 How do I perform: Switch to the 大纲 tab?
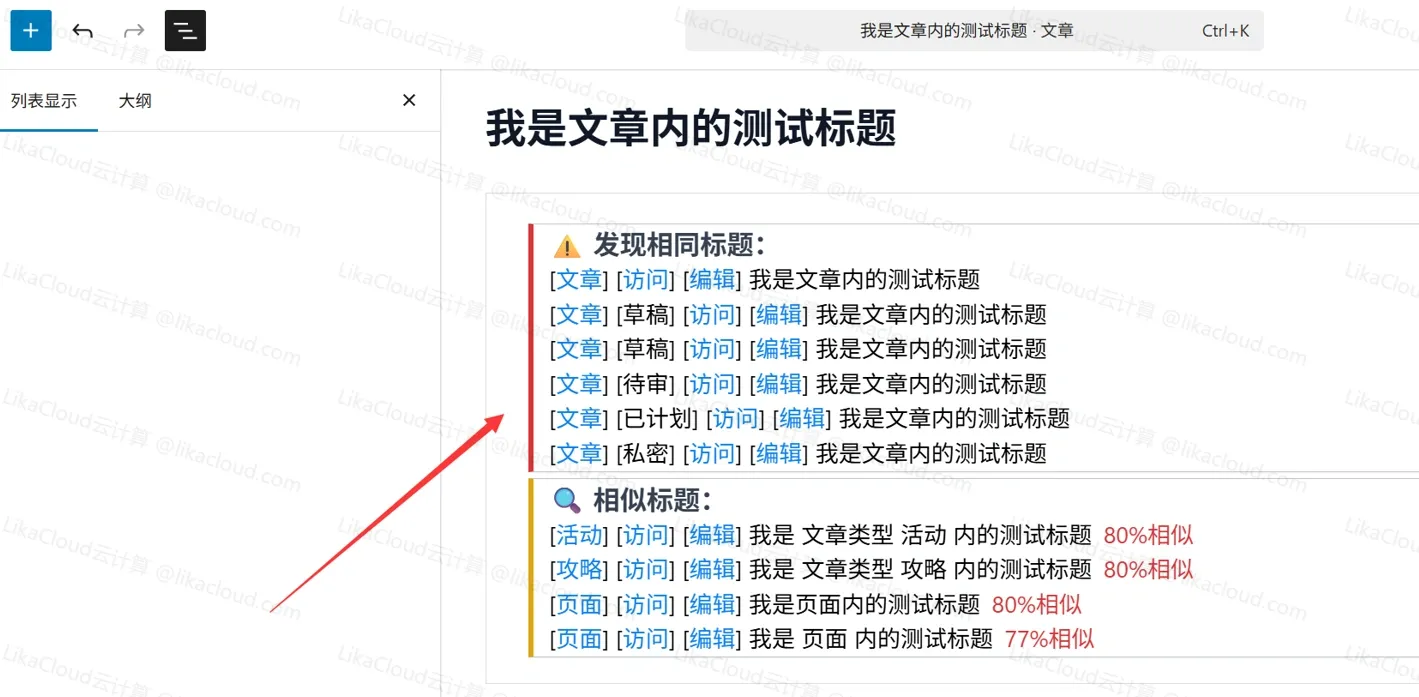(x=134, y=100)
